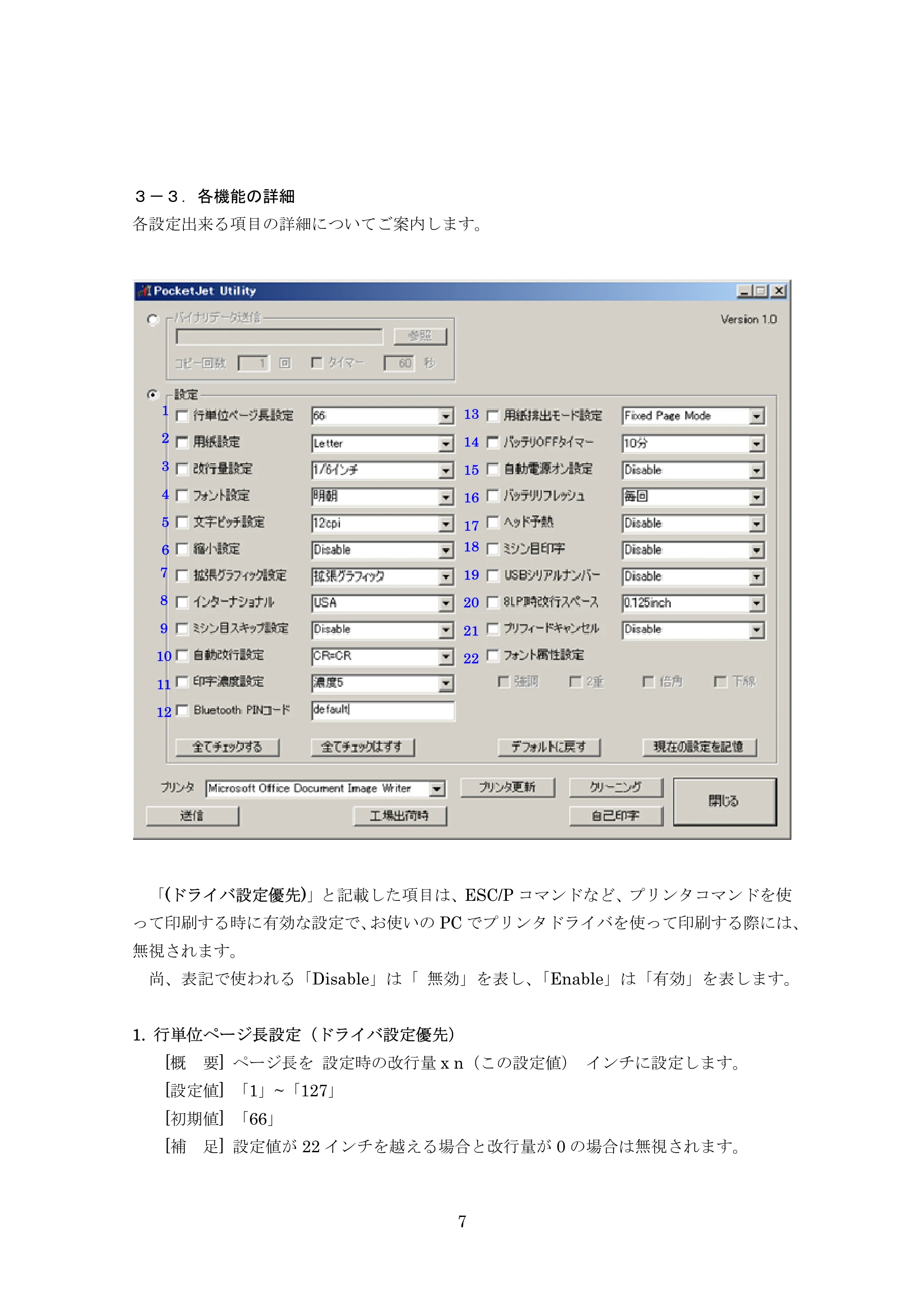Click the Bluetooth PIN code field showing default
This screenshot has height=1308, width=924.
pos(383,710)
